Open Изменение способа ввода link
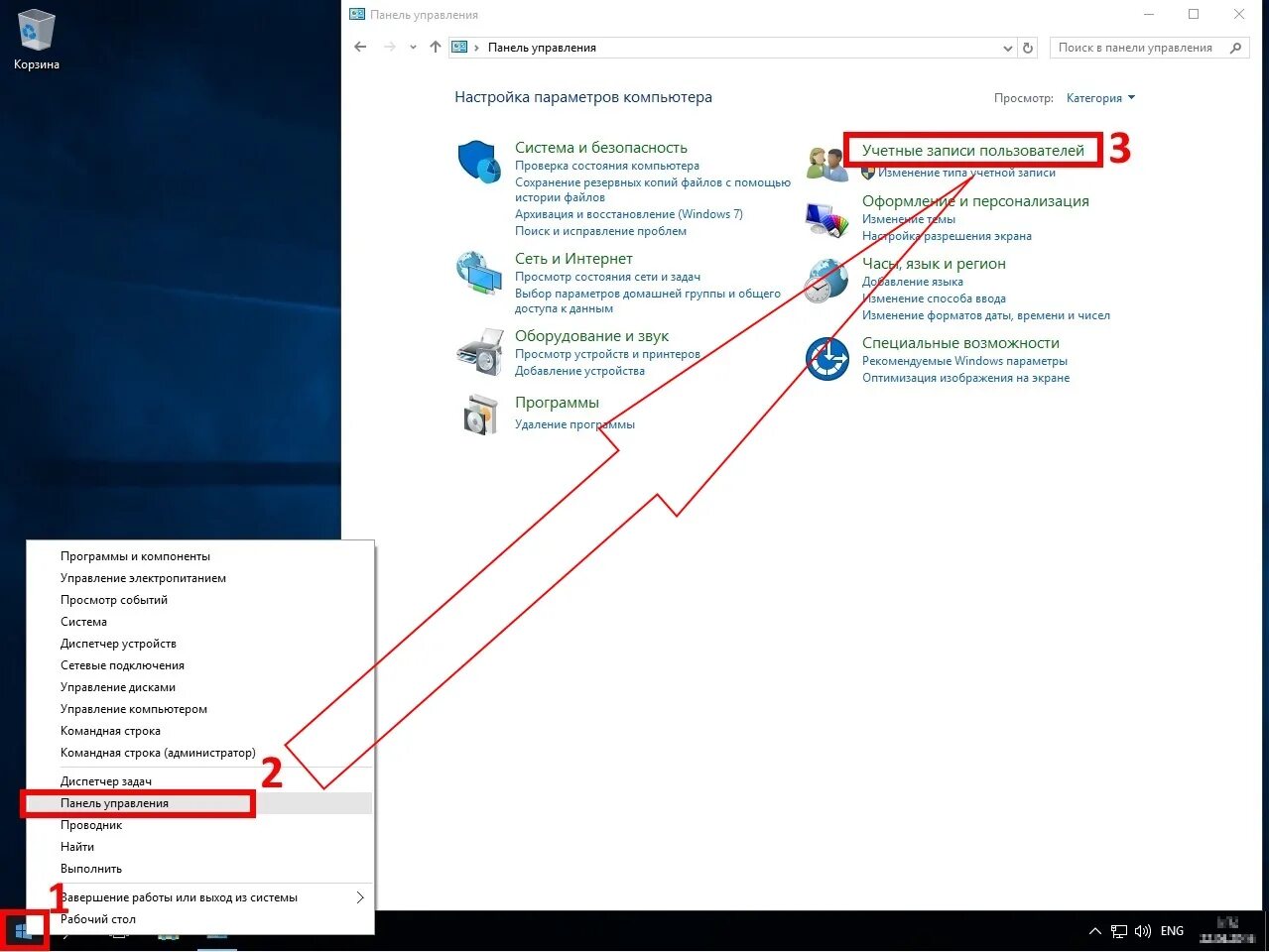Screen dimensions: 1269x952 (934, 298)
